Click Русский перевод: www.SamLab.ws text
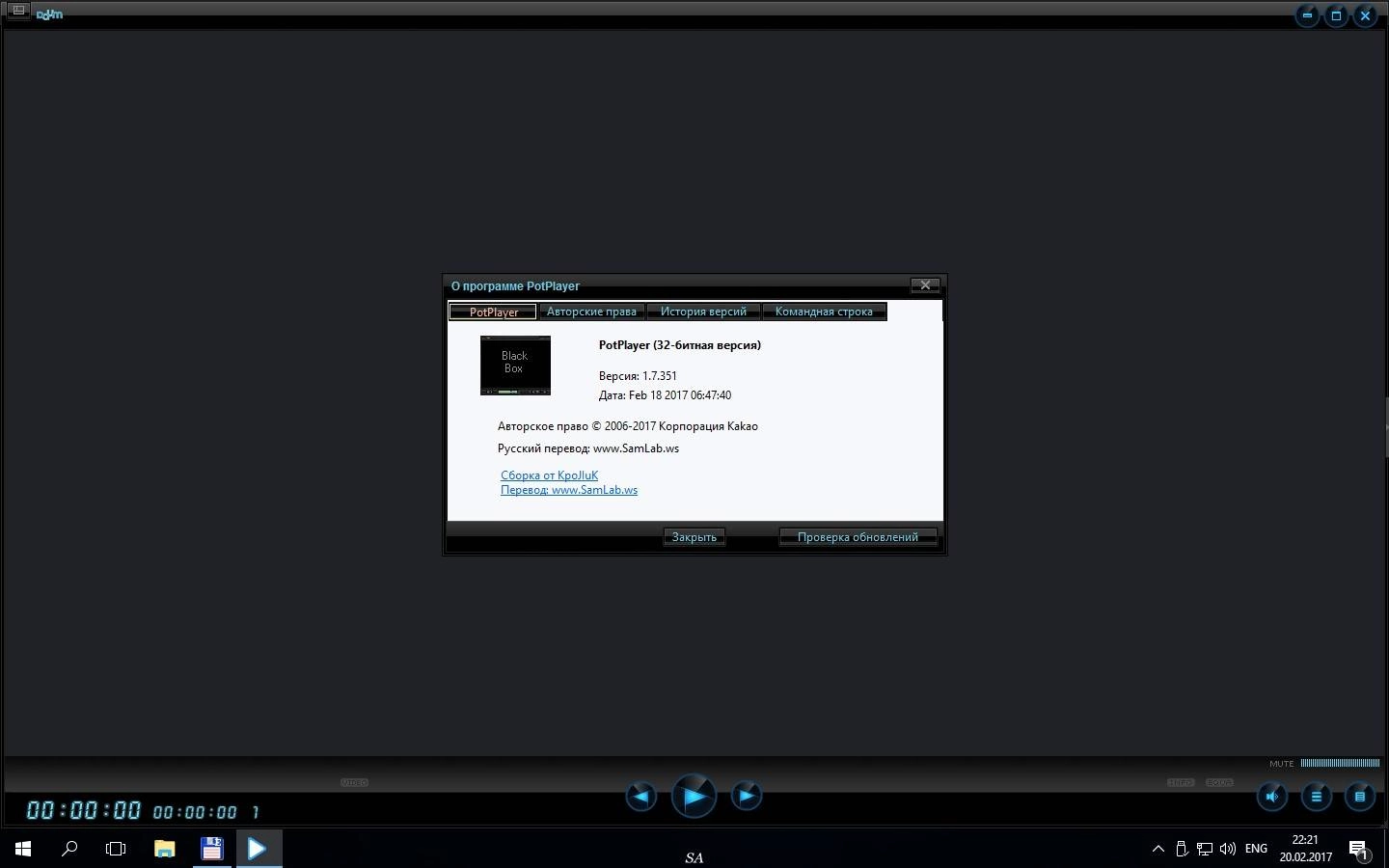The height and width of the screenshot is (868, 1389). [x=588, y=448]
